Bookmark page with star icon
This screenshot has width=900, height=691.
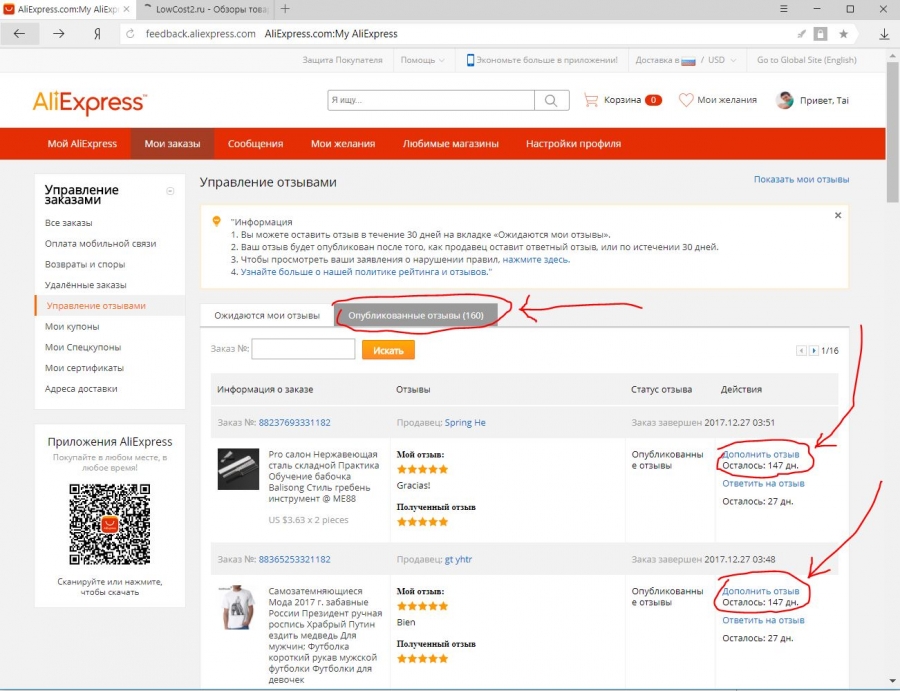point(843,33)
